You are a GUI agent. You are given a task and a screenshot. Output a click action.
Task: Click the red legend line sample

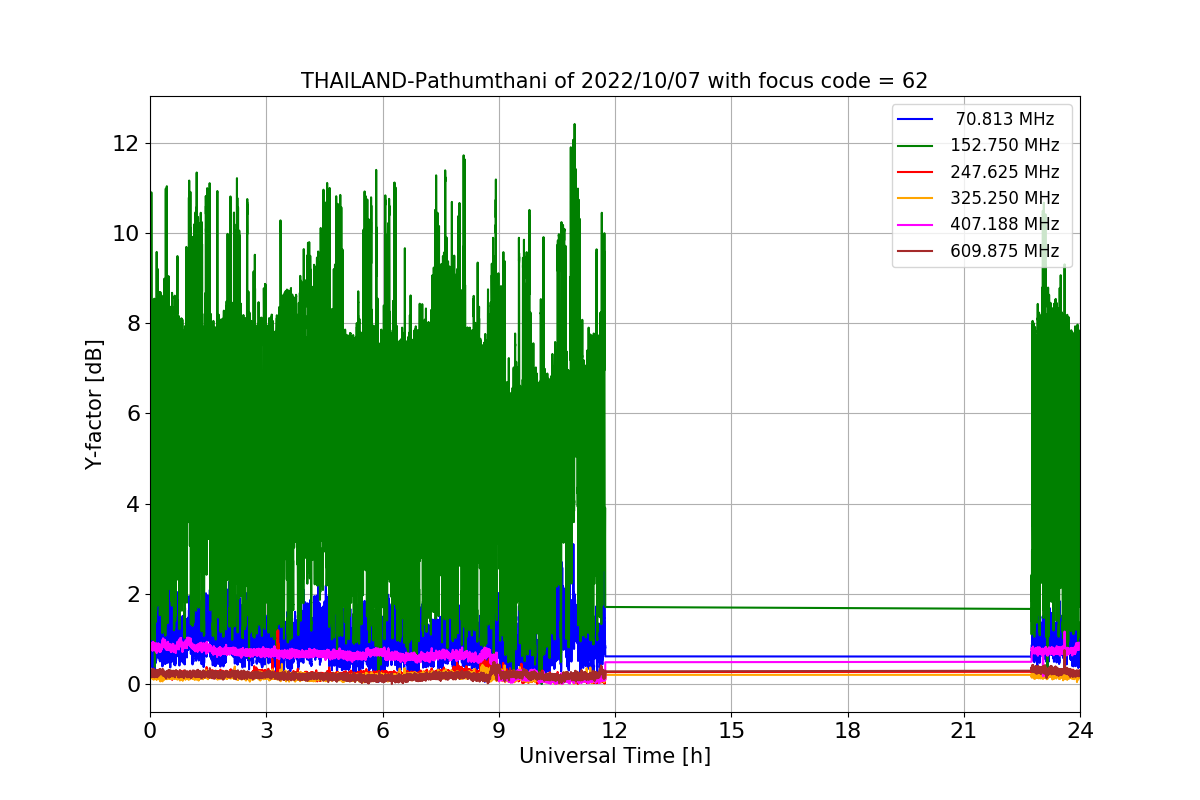point(915,172)
